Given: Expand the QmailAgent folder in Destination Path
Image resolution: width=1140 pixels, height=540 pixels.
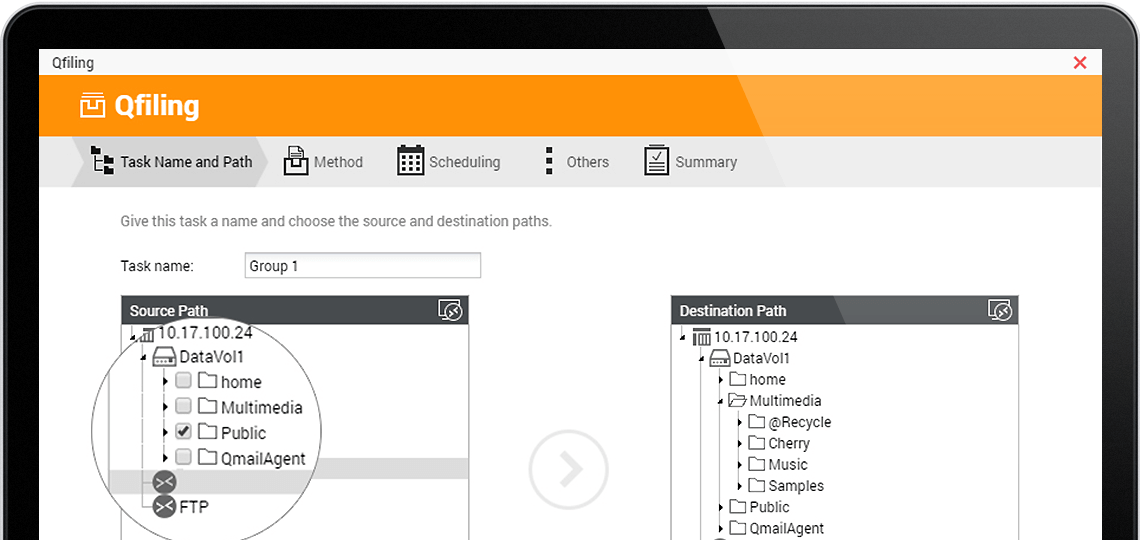Looking at the screenshot, I should click(x=720, y=528).
